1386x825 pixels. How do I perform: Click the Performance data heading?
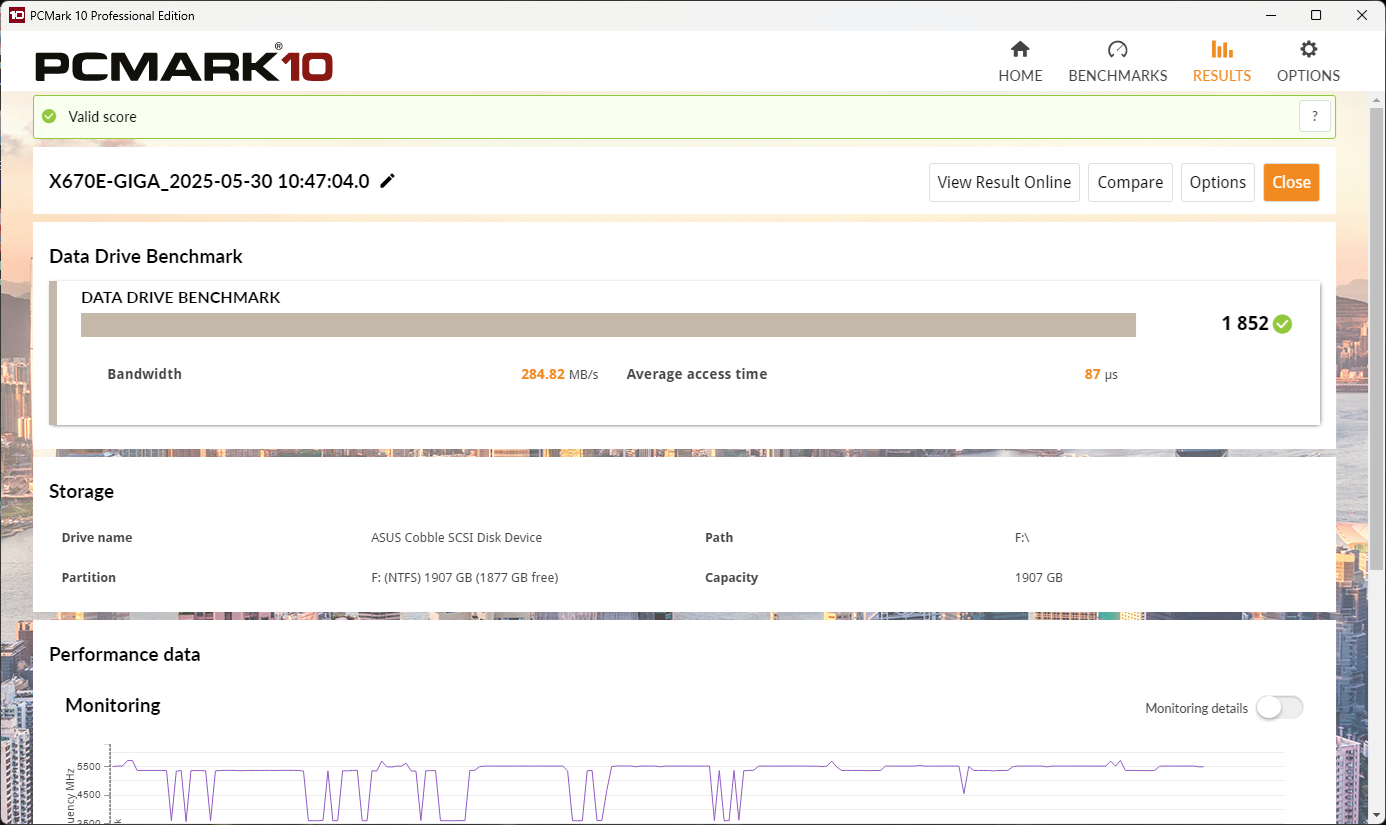(x=124, y=654)
